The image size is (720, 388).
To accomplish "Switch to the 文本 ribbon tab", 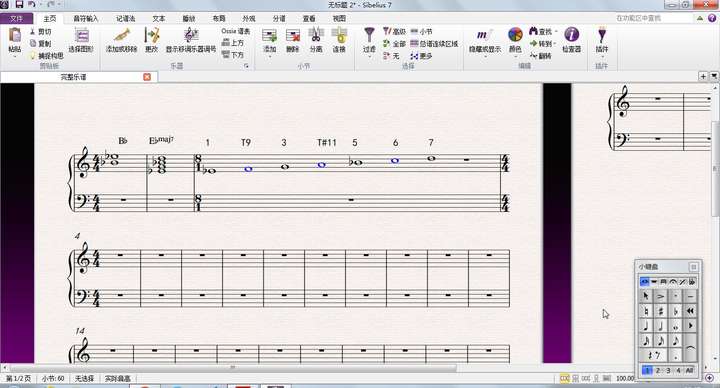I will tap(158, 18).
